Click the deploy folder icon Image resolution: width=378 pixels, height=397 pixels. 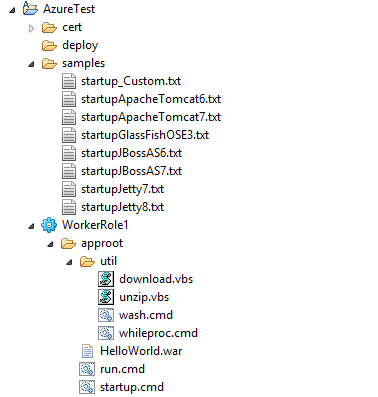tap(49, 45)
